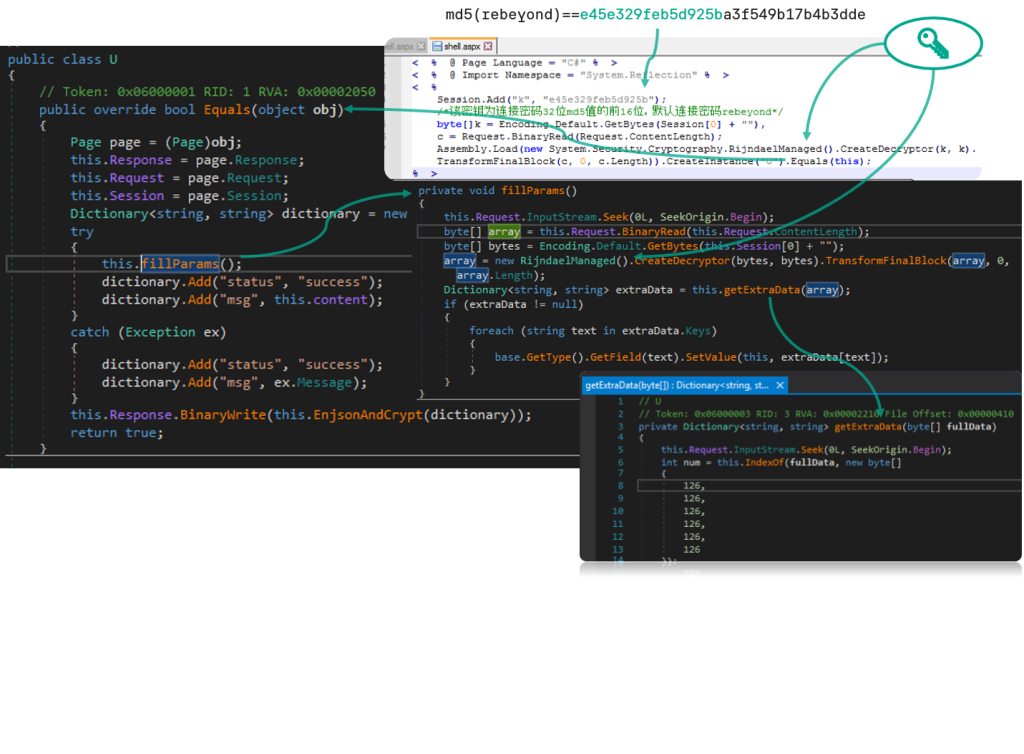This screenshot has height=754, width=1024.
Task: Click SetValue in the foreach body
Action: click(x=711, y=357)
